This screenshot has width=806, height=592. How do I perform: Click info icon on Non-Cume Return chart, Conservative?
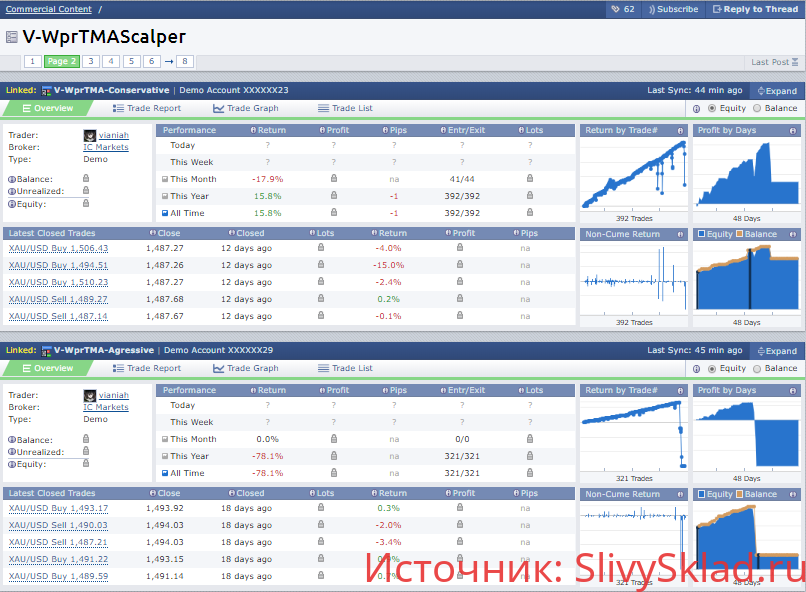tap(681, 235)
